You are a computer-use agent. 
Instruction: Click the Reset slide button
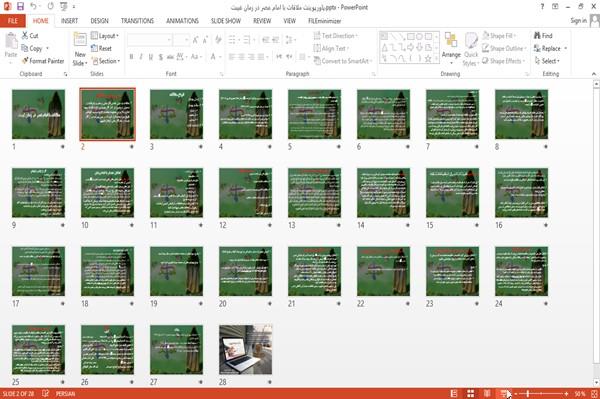click(101, 49)
